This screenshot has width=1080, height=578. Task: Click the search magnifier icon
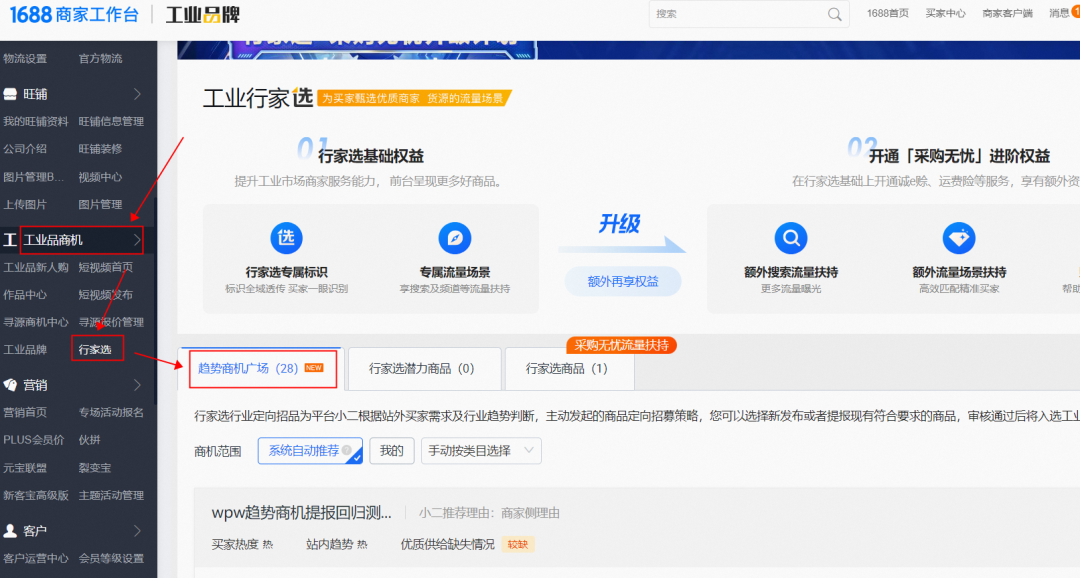(834, 14)
